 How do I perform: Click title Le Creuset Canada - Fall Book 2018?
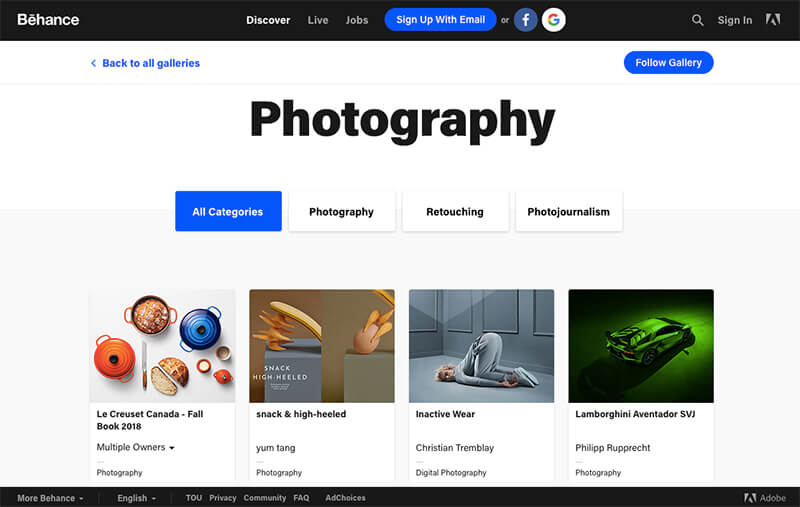tap(150, 420)
